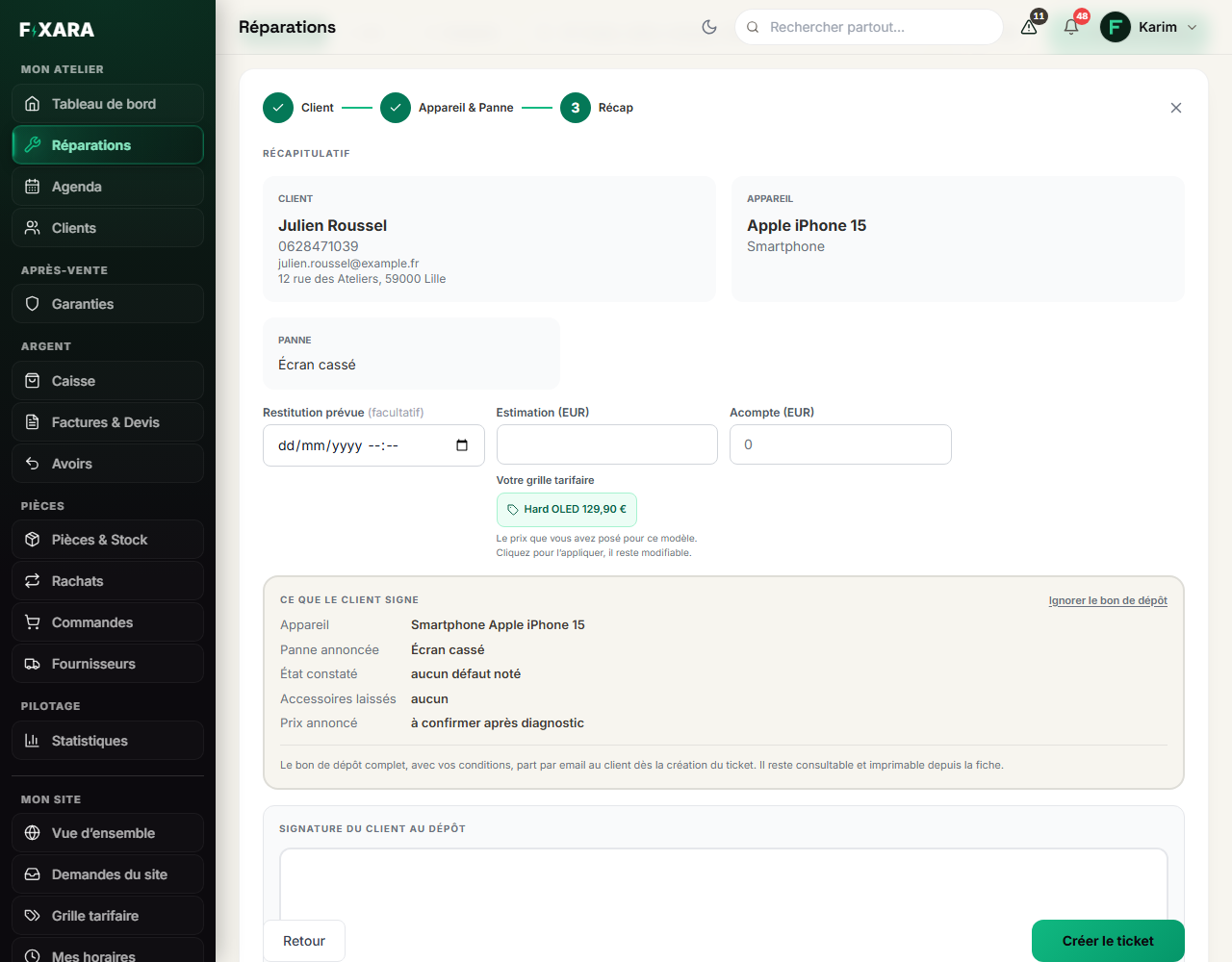Click the Fournisseurs truck icon
This screenshot has width=1232, height=962.
33,664
